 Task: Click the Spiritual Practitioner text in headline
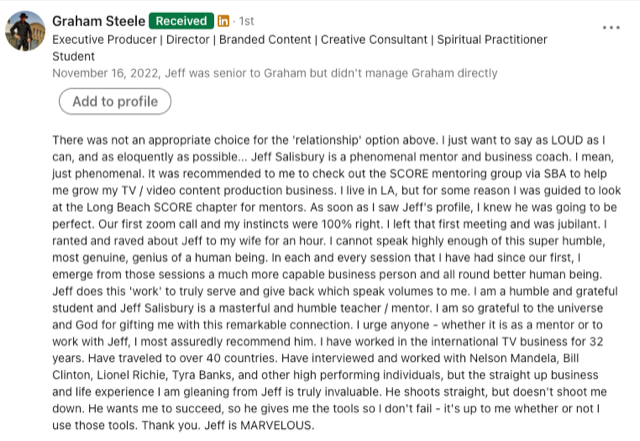(492, 40)
